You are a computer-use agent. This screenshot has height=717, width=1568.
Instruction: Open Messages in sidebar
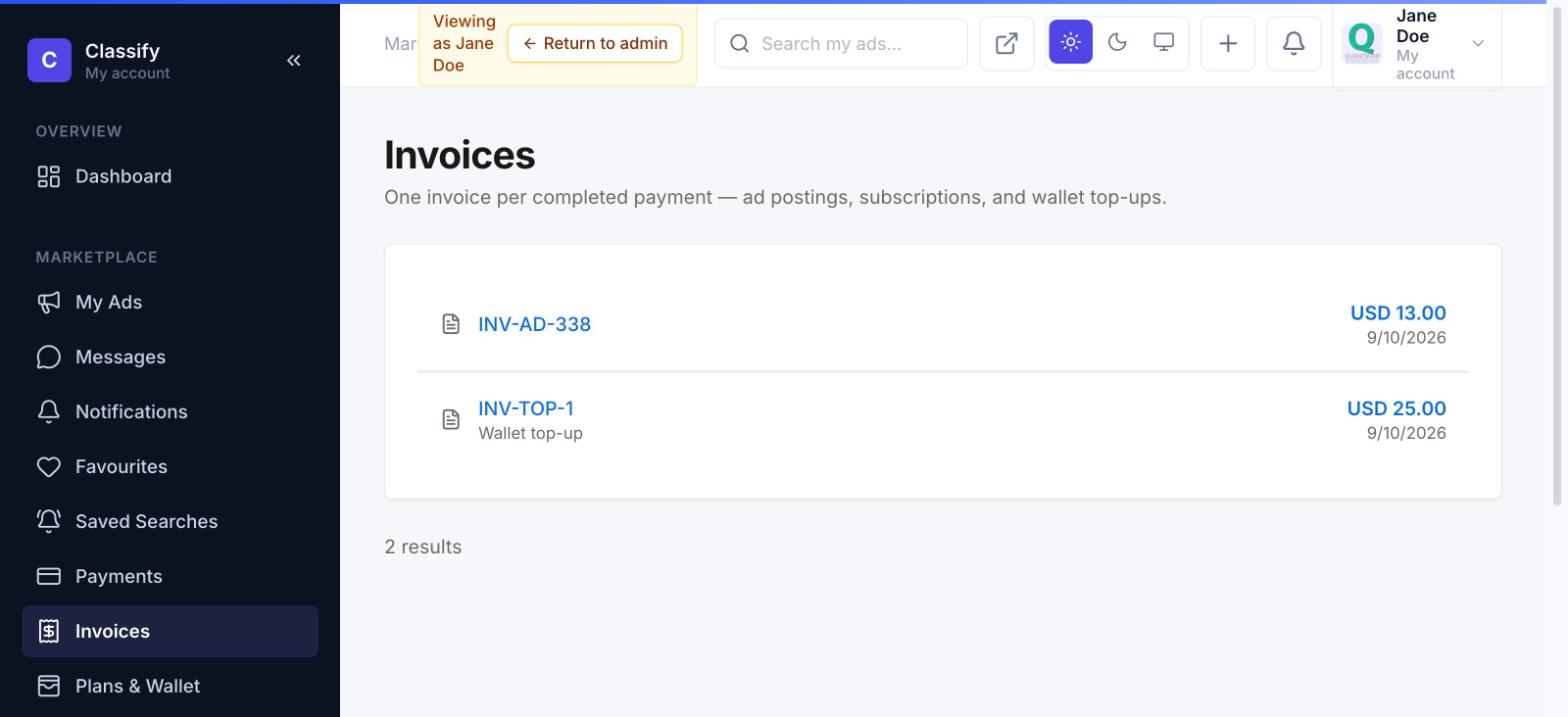(x=170, y=357)
